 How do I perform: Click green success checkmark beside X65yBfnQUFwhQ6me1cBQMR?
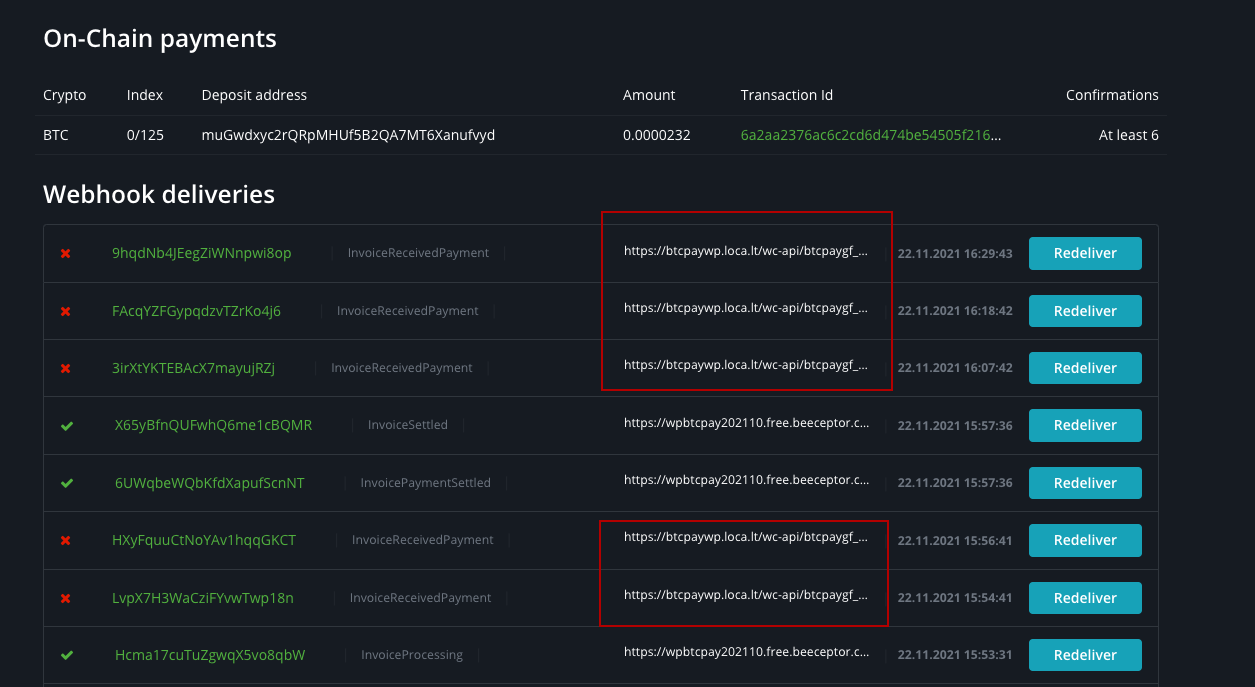tap(66, 425)
